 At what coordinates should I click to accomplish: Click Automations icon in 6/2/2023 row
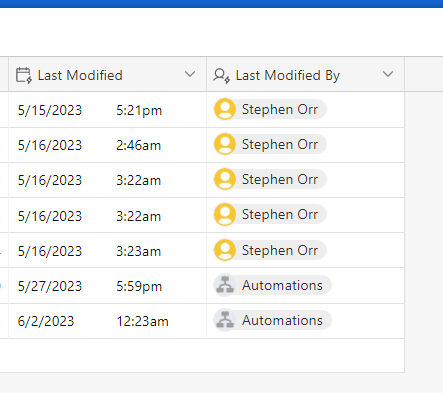(225, 320)
